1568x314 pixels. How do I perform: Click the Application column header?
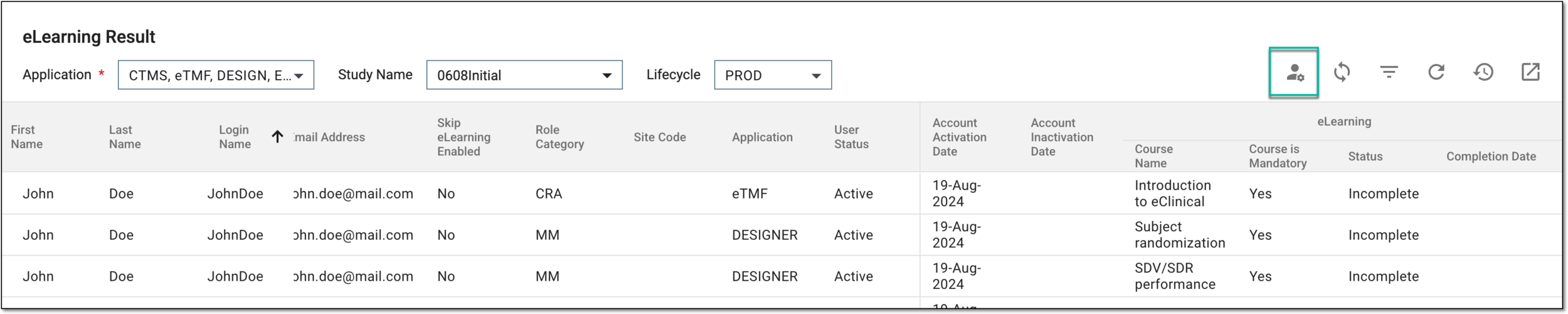[x=762, y=137]
